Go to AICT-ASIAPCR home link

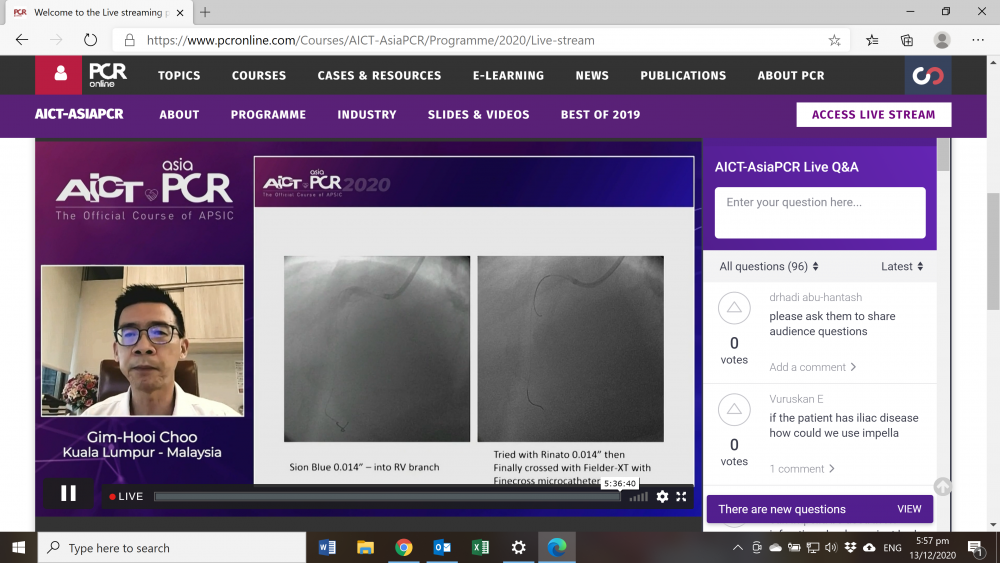pyautogui.click(x=79, y=114)
